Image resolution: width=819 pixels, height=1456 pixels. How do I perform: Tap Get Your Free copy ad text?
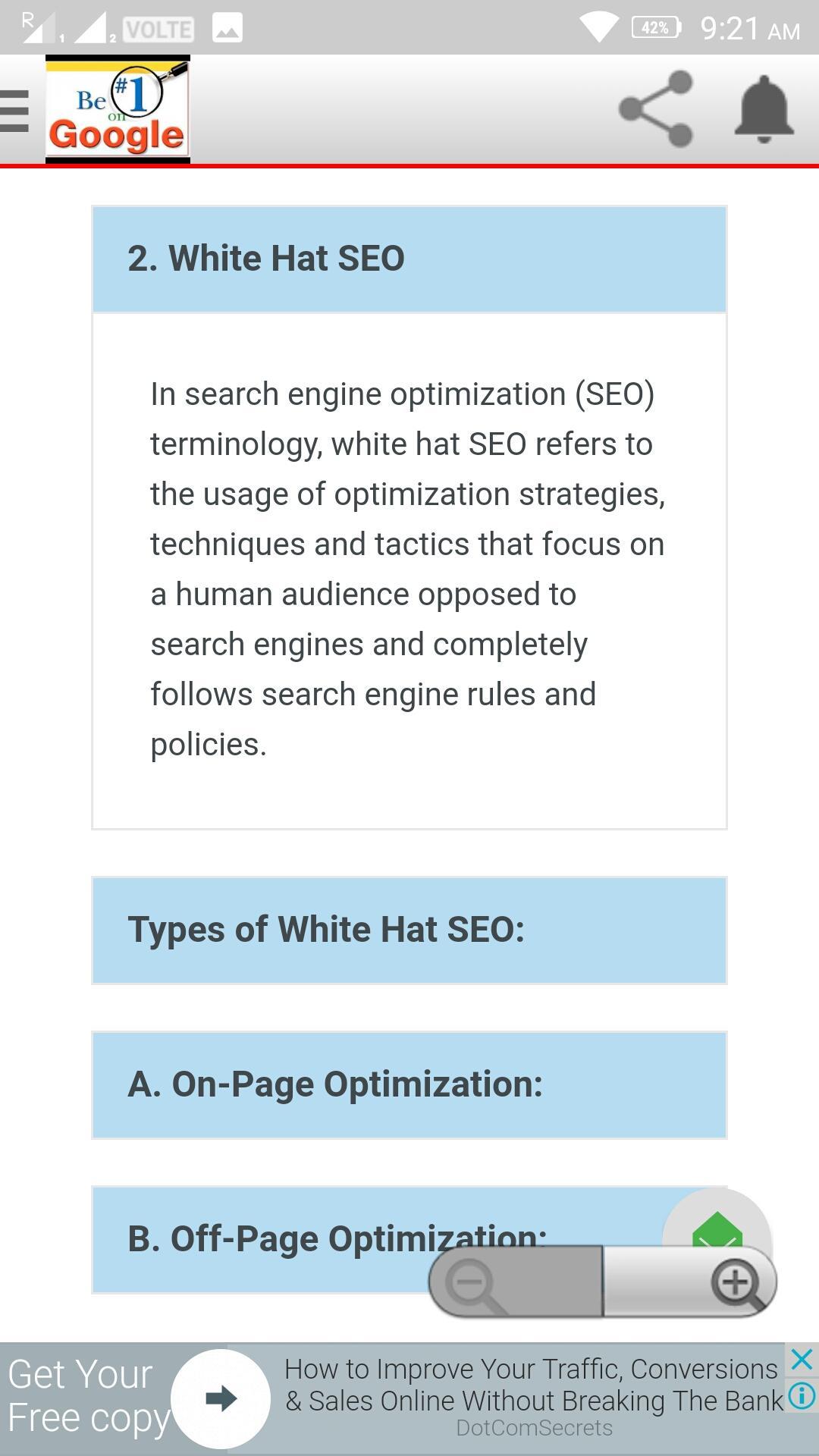87,1397
